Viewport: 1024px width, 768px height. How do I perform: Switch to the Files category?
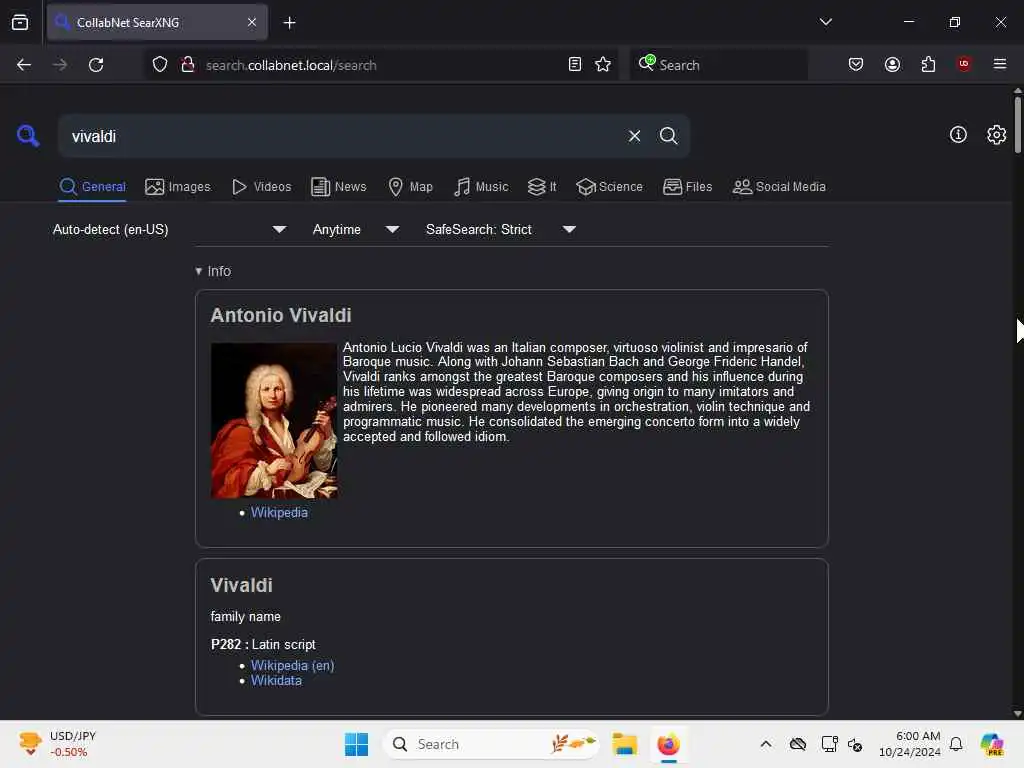pyautogui.click(x=687, y=187)
